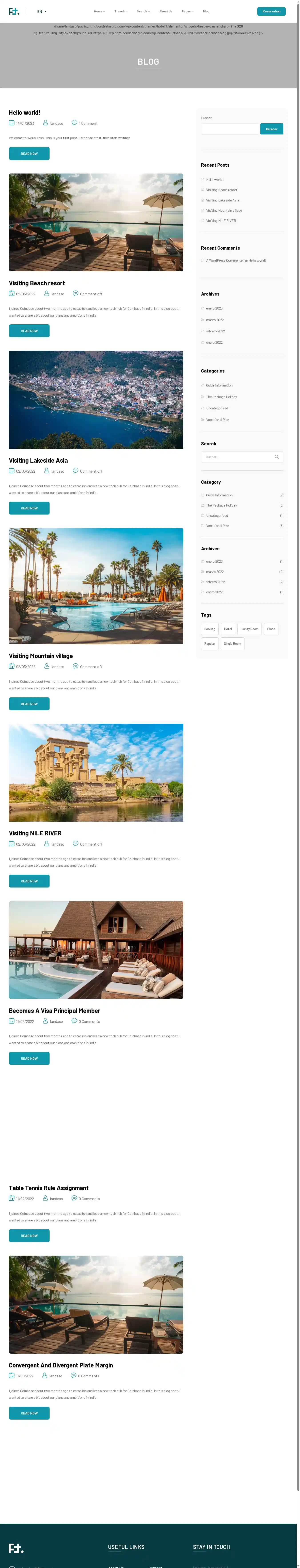Open Visiting NILE RIVER temple image
The width and height of the screenshot is (300, 1568).
click(96, 772)
